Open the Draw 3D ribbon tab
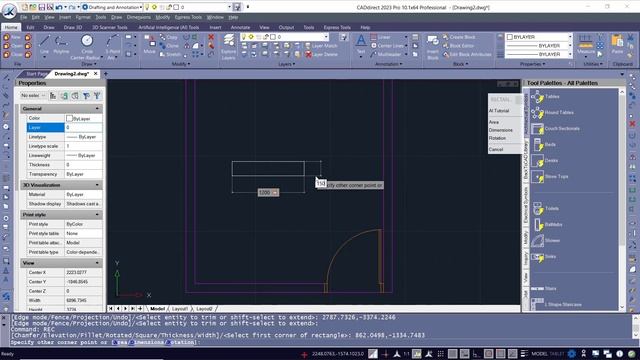Image resolution: width=640 pixels, height=360 pixels. (x=73, y=27)
